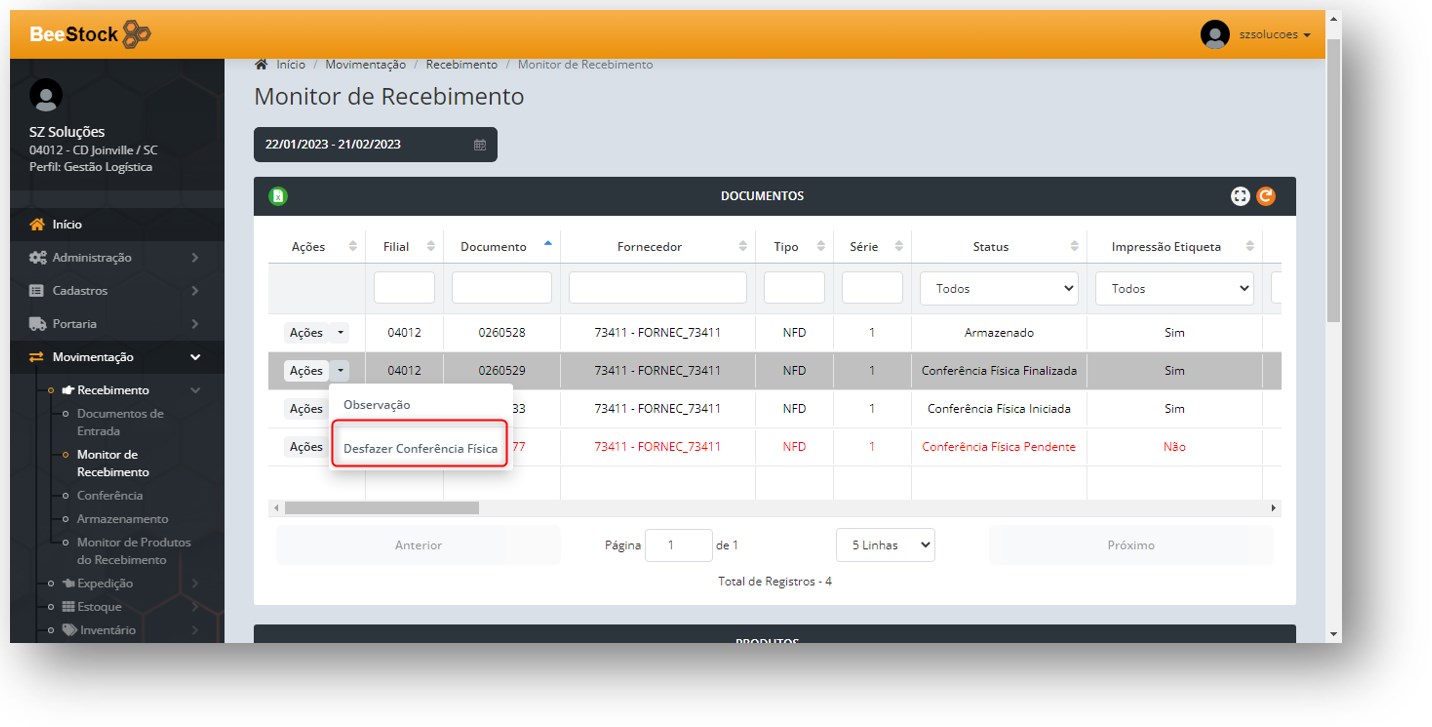This screenshot has height=727, width=1432.
Task: Click the orange refresh icon in Documentos header
Action: 1266,197
